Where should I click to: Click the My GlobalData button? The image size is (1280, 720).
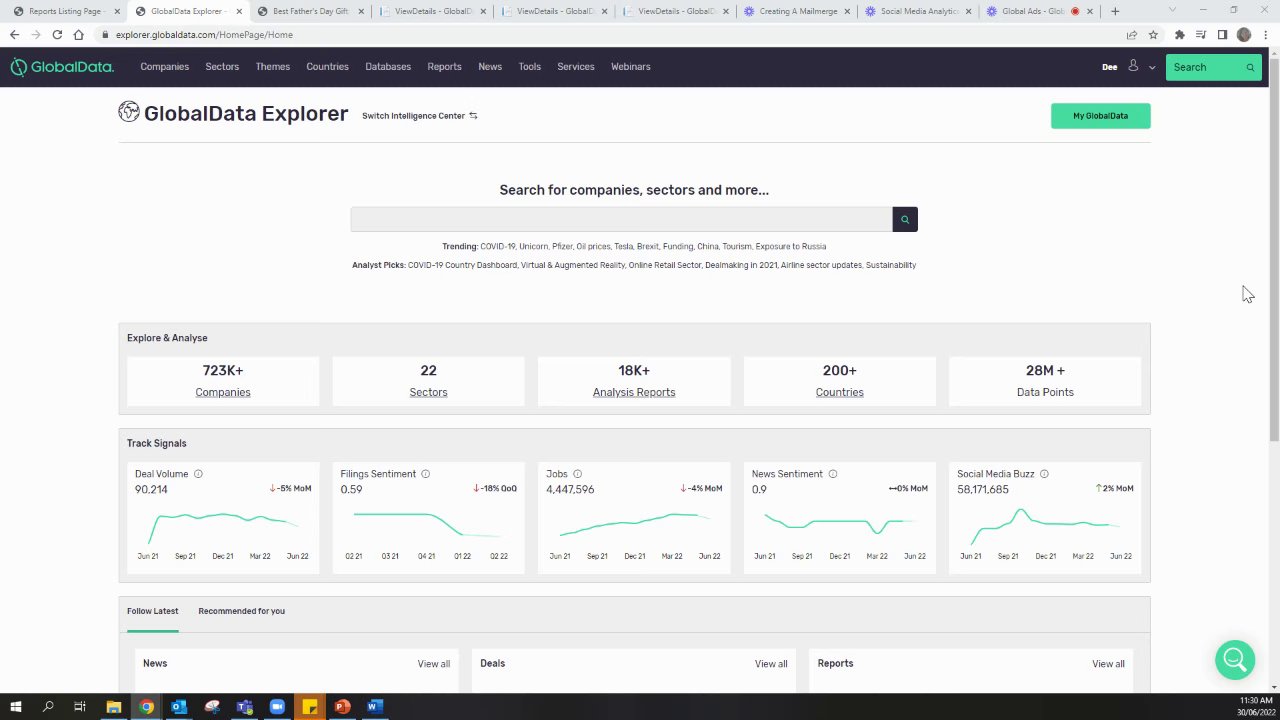[1100, 116]
